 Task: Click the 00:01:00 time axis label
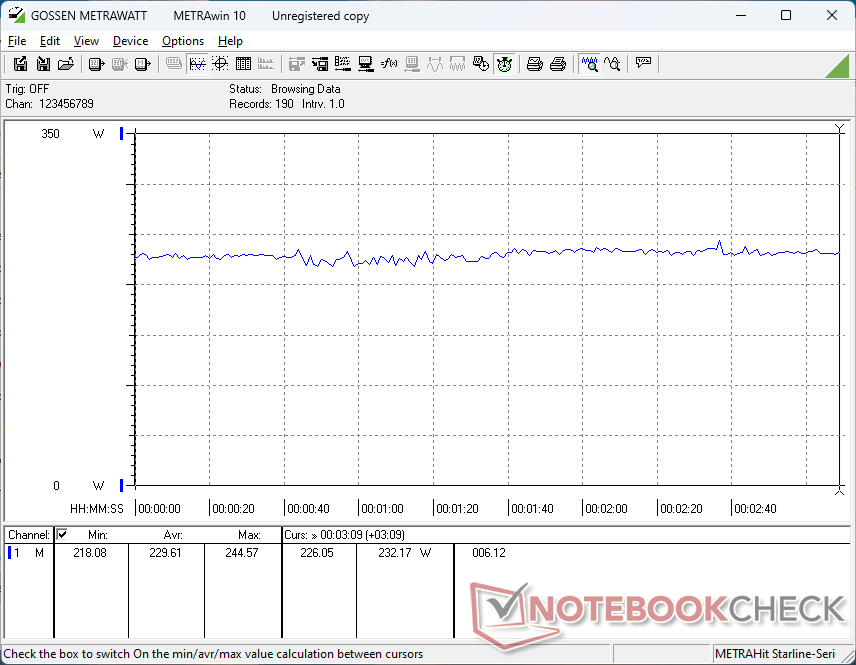pos(382,509)
